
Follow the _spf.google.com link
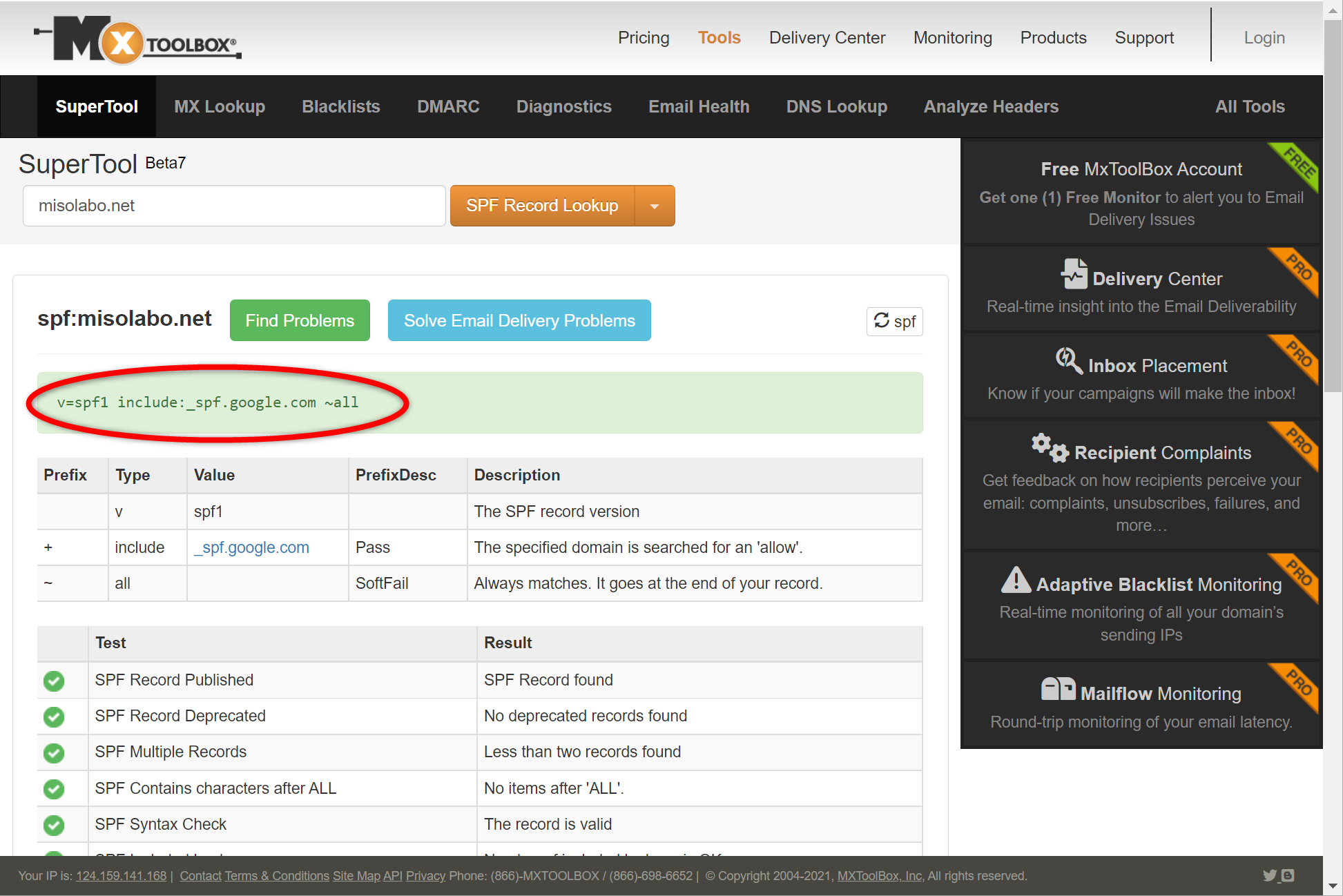point(252,547)
